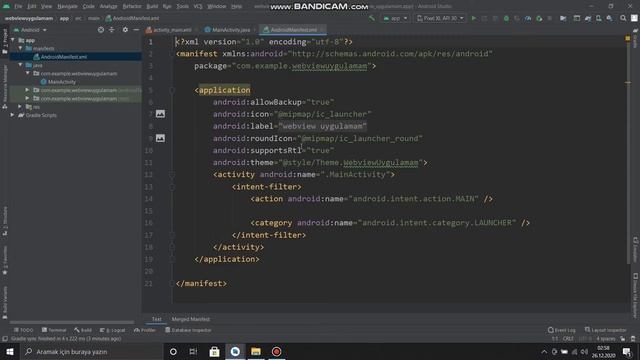Open the Build tool window button
Image resolution: width=640 pixels, height=360 pixels.
pyautogui.click(x=83, y=330)
